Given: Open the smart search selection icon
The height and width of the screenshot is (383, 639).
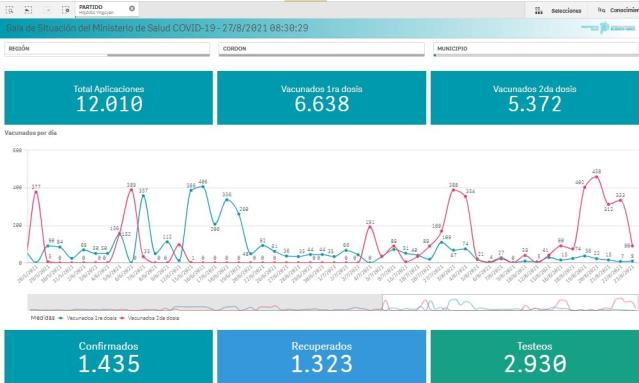Looking at the screenshot, I should (x=10, y=10).
